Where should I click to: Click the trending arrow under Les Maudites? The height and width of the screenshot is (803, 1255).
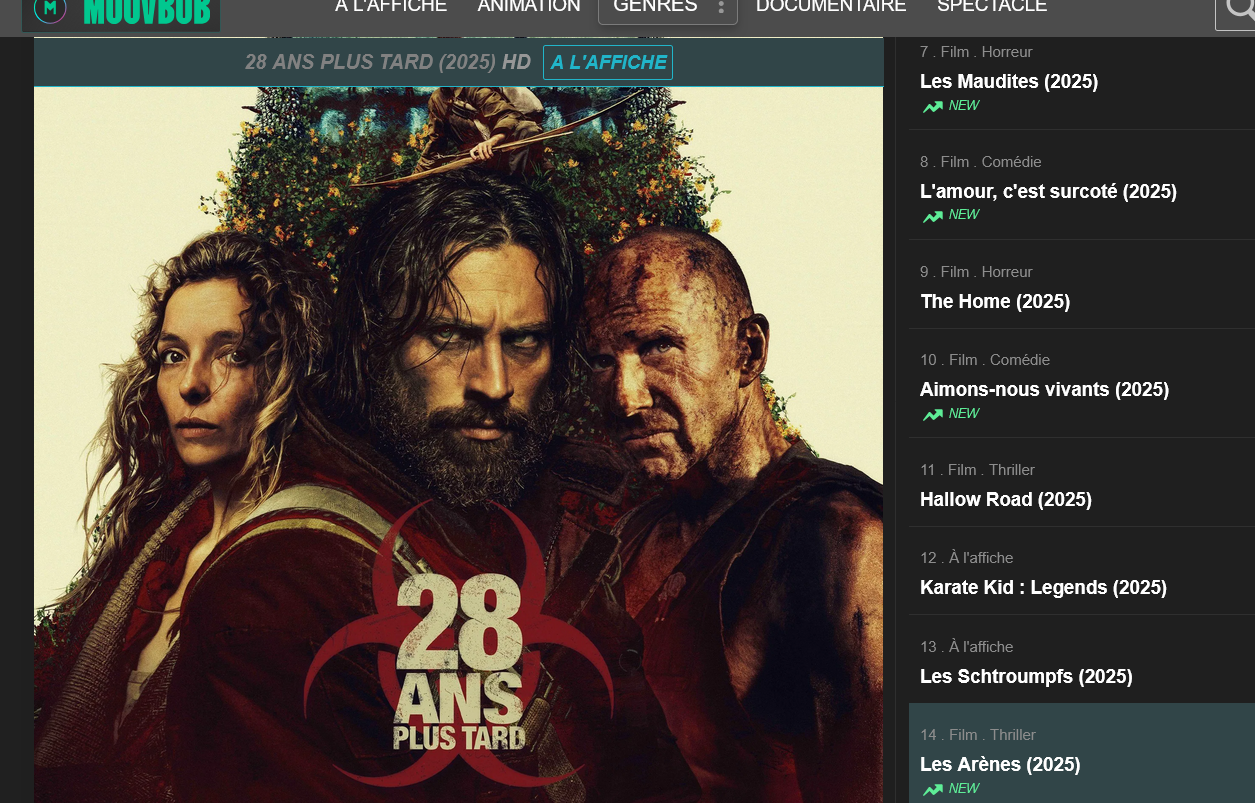coord(933,106)
